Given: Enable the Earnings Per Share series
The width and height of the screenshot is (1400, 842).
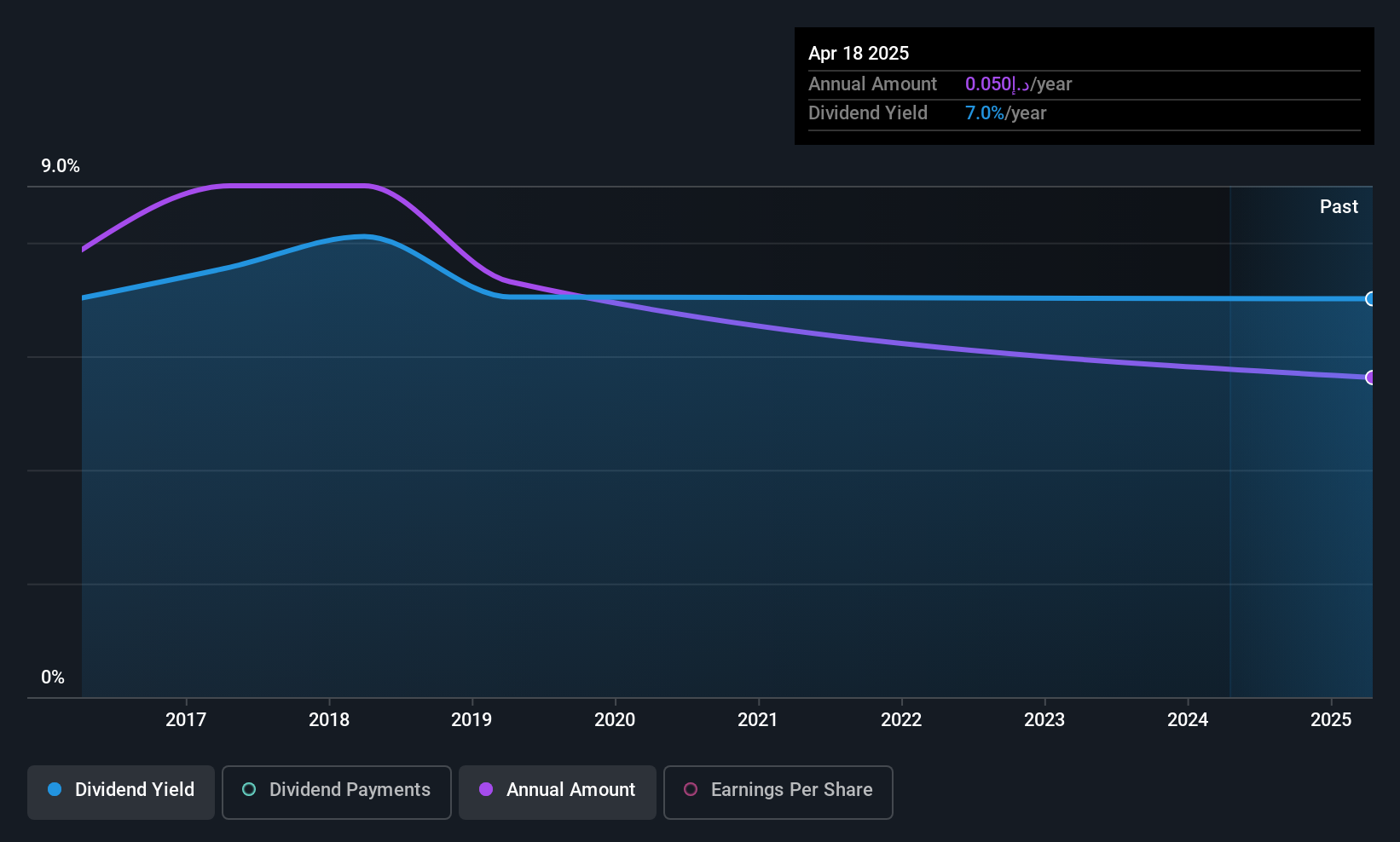Looking at the screenshot, I should 778,792.
